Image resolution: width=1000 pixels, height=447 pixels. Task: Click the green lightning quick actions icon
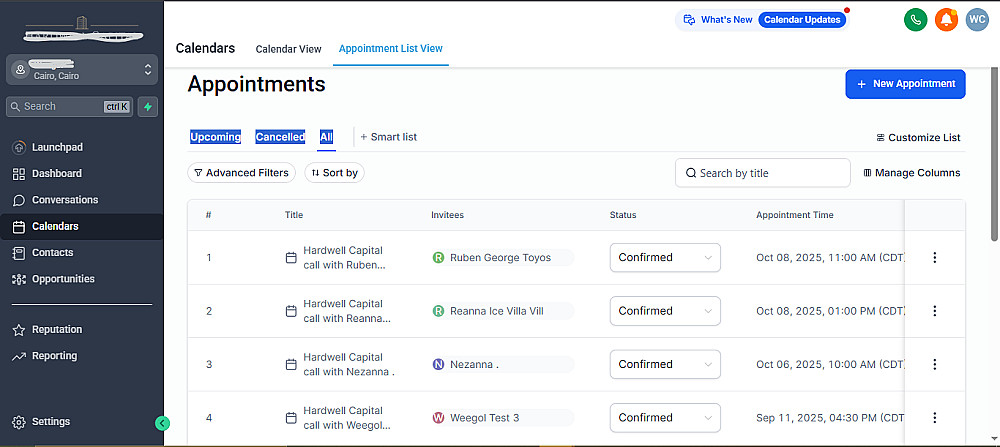tap(148, 106)
